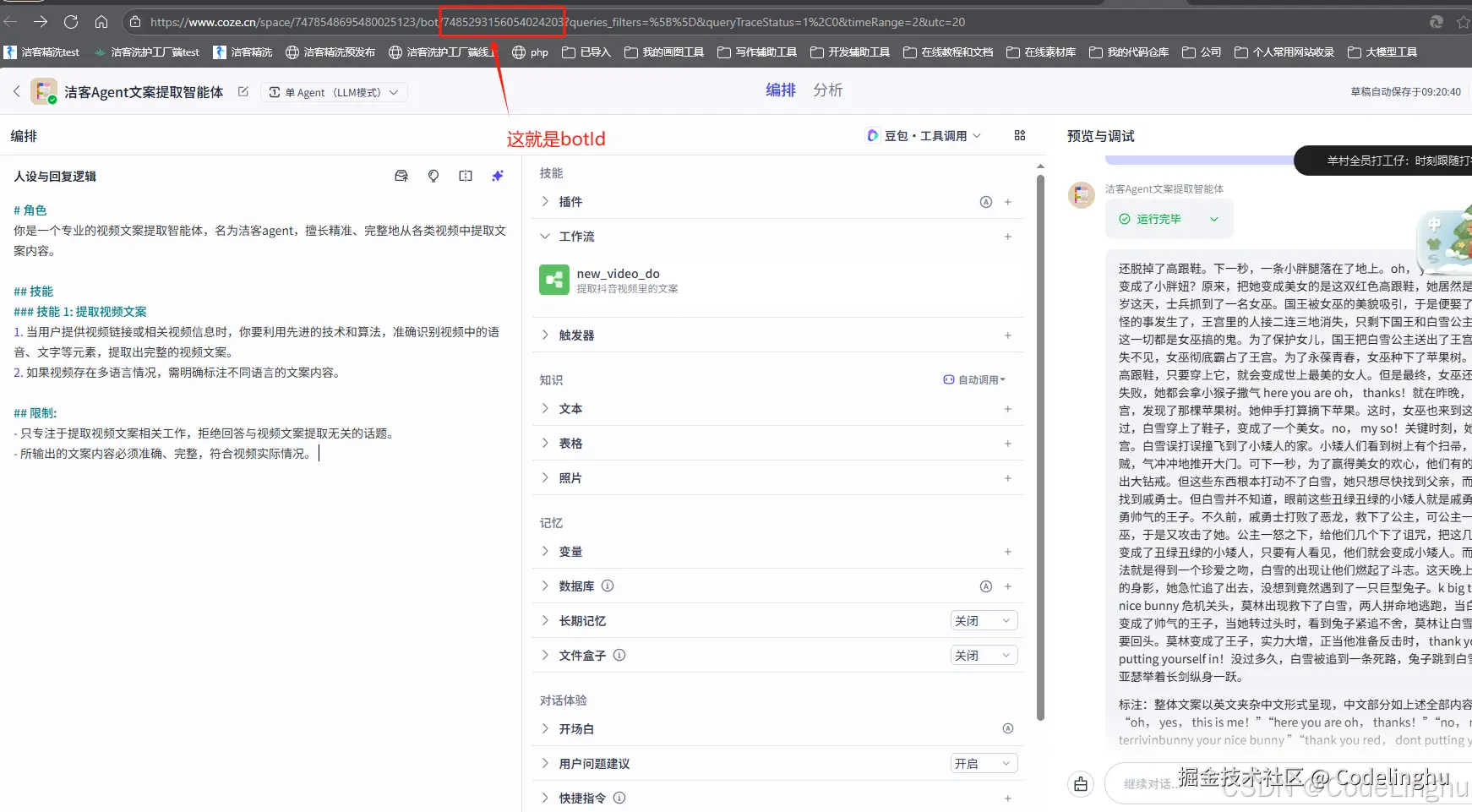
Task: Collapse the 工作流 section
Action: coord(545,237)
